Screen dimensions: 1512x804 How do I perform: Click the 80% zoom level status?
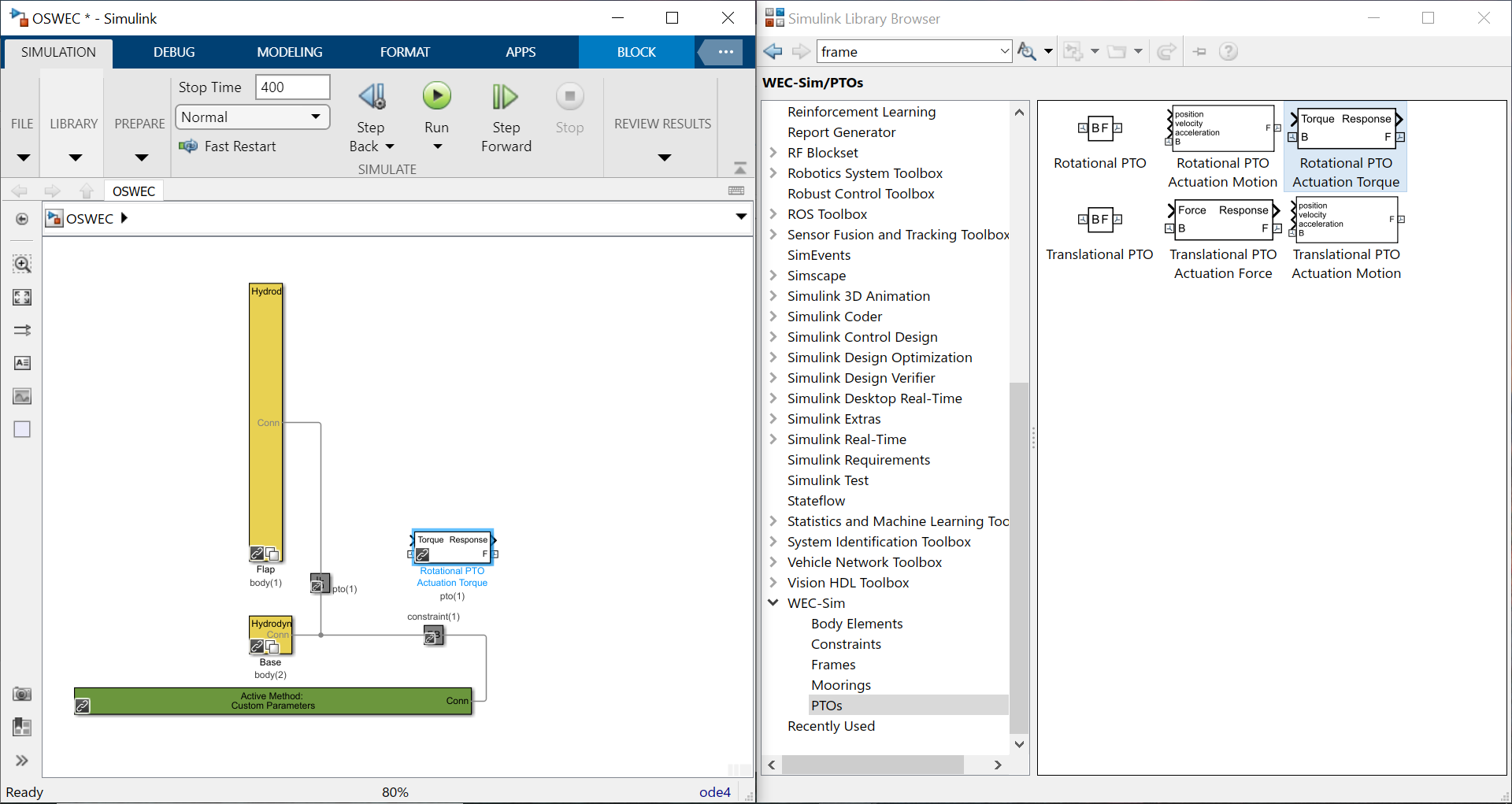tap(395, 792)
